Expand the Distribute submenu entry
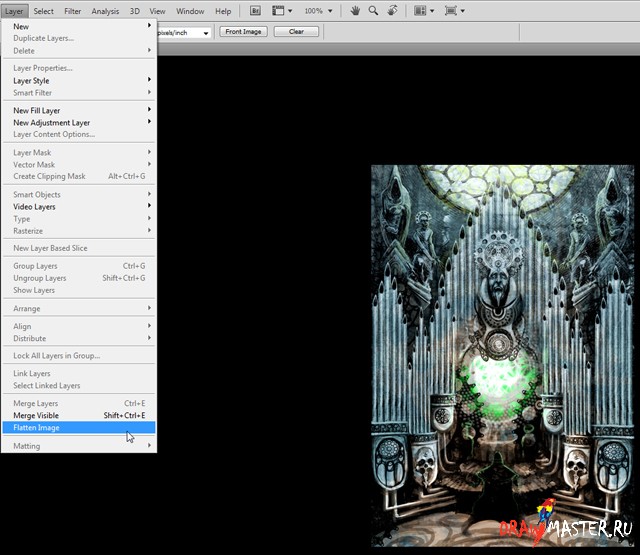This screenshot has height=555, width=640. pos(79,338)
